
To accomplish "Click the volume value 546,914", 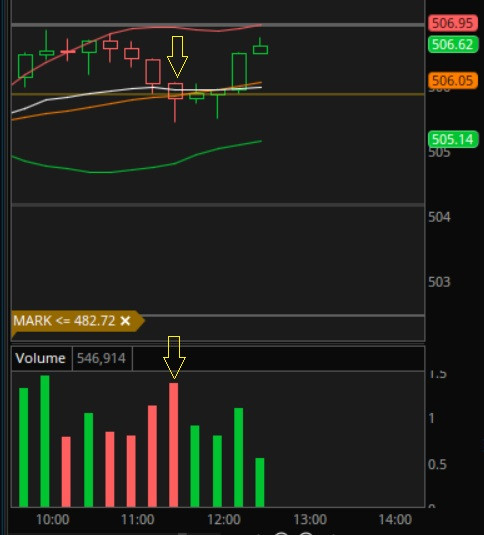I will [101, 358].
